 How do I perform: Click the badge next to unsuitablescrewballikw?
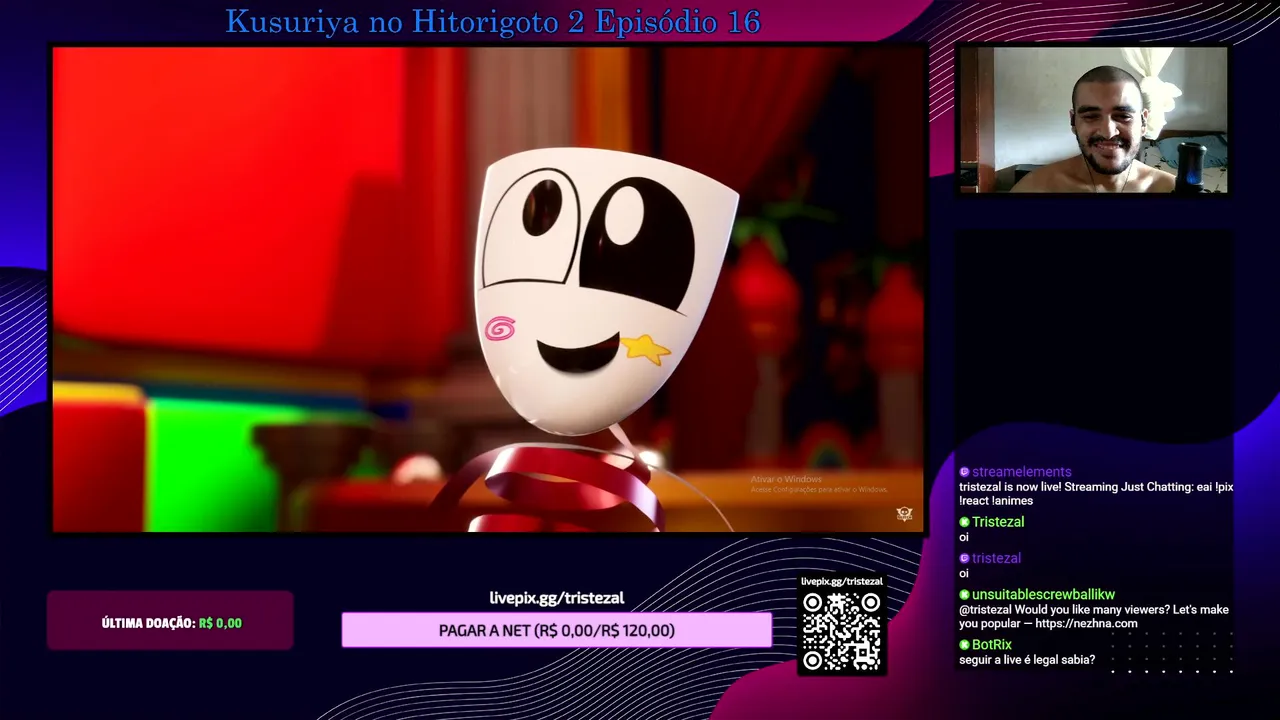coord(965,595)
